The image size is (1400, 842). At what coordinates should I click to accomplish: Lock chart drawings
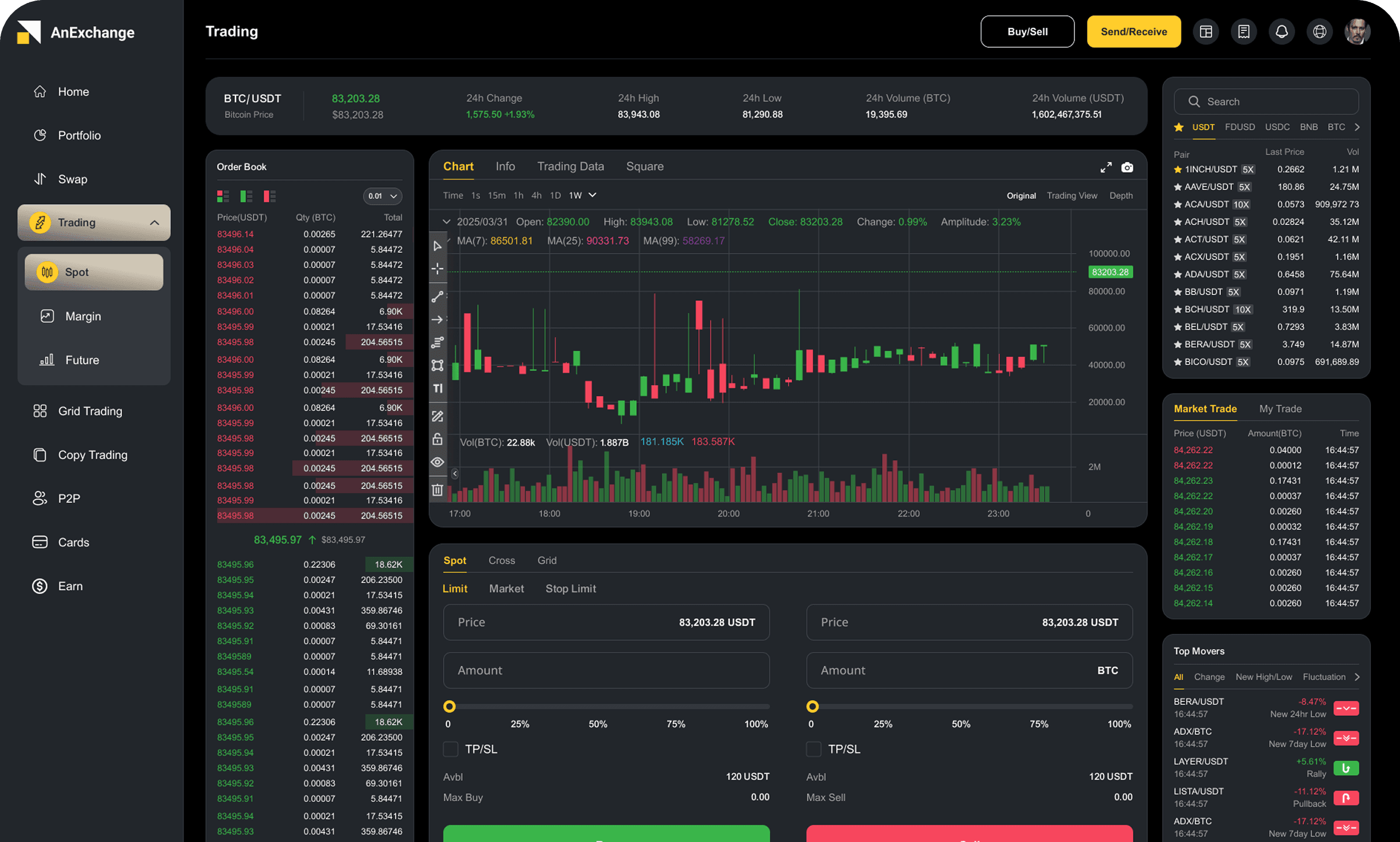click(x=438, y=440)
